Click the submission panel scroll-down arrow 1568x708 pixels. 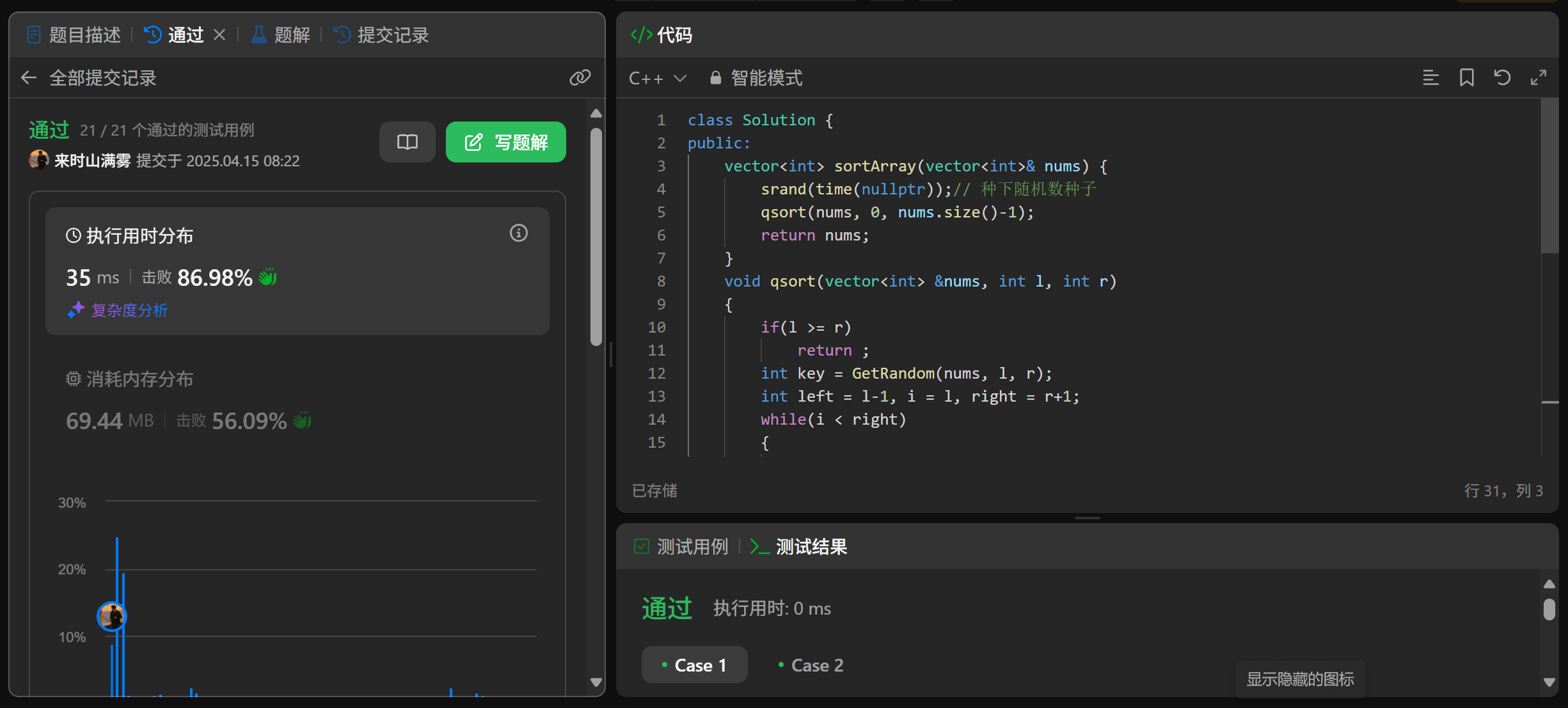(x=596, y=682)
